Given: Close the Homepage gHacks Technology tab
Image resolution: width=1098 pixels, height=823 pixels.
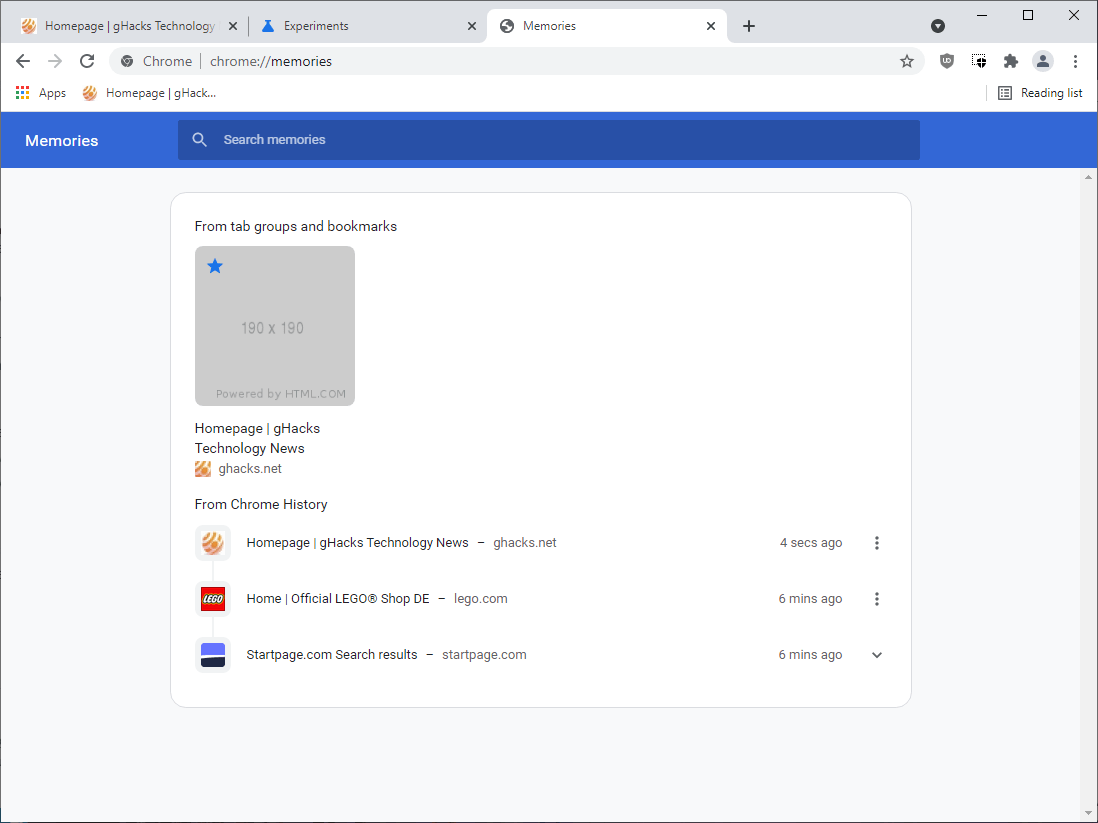Looking at the screenshot, I should [x=233, y=26].
